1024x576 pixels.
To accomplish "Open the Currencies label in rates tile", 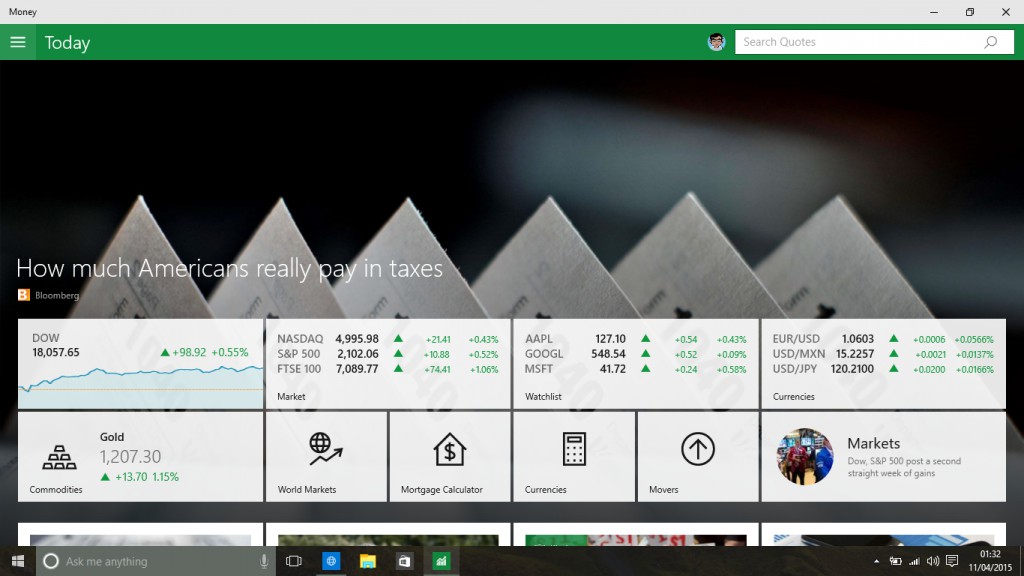I will pyautogui.click(x=793, y=396).
